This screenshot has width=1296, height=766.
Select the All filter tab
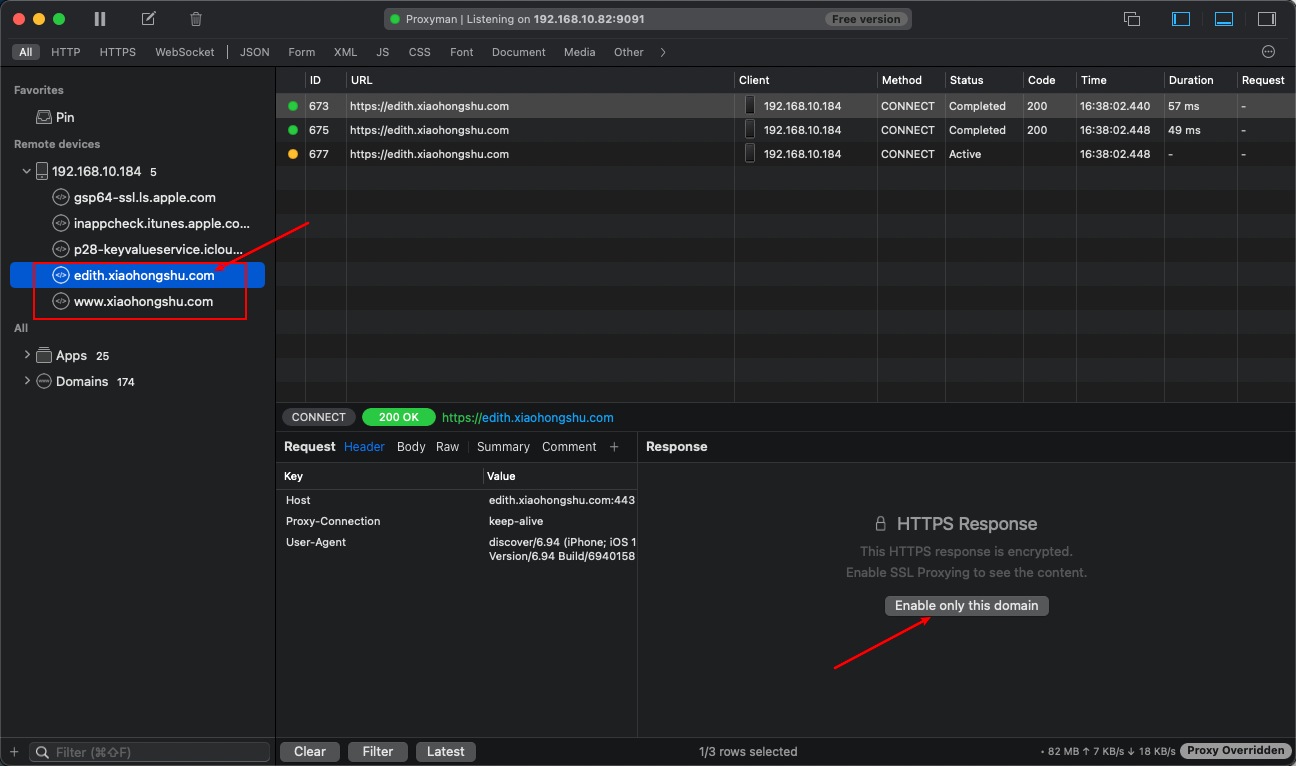25,52
